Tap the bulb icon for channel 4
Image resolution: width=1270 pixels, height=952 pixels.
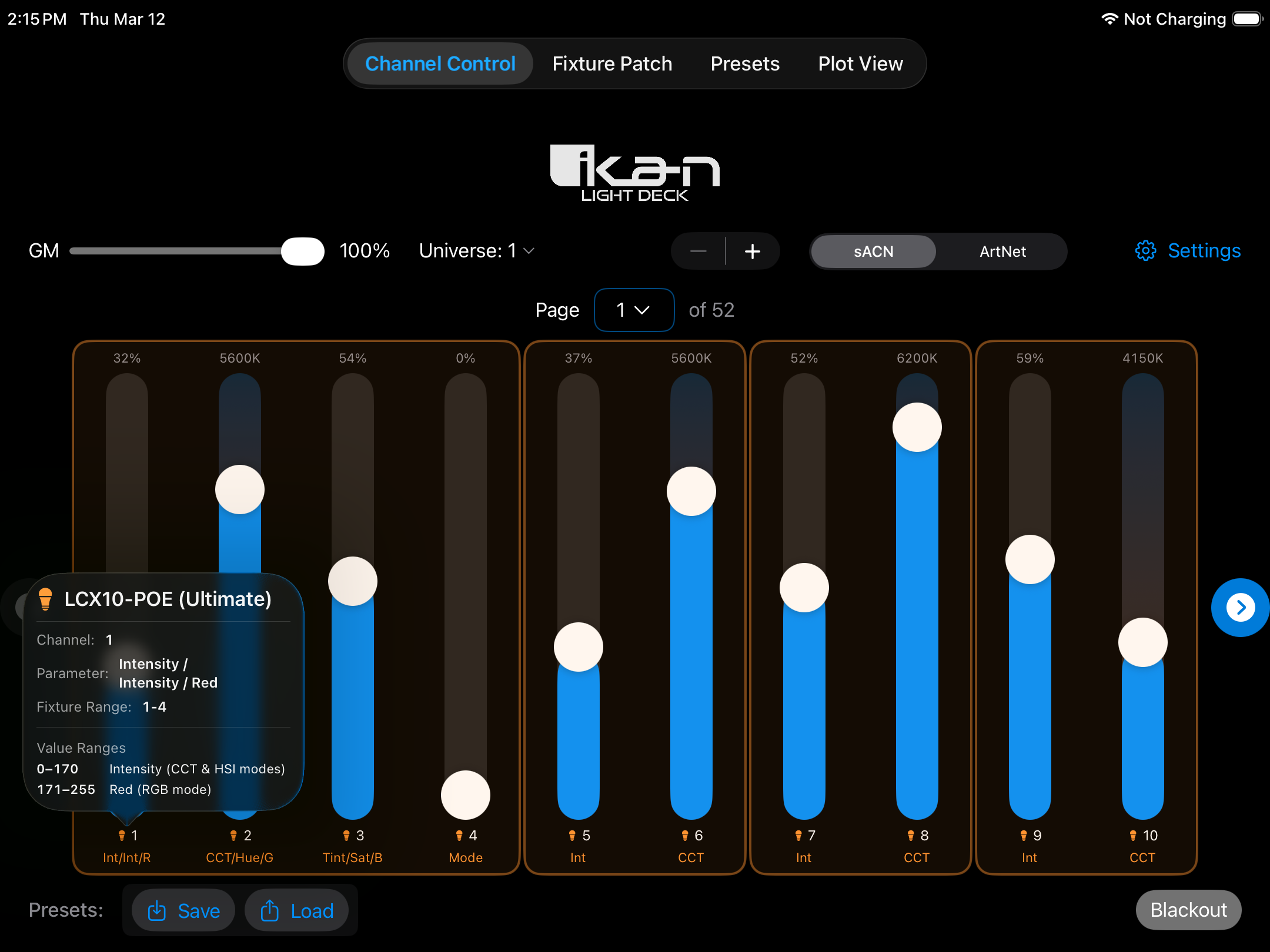(460, 835)
